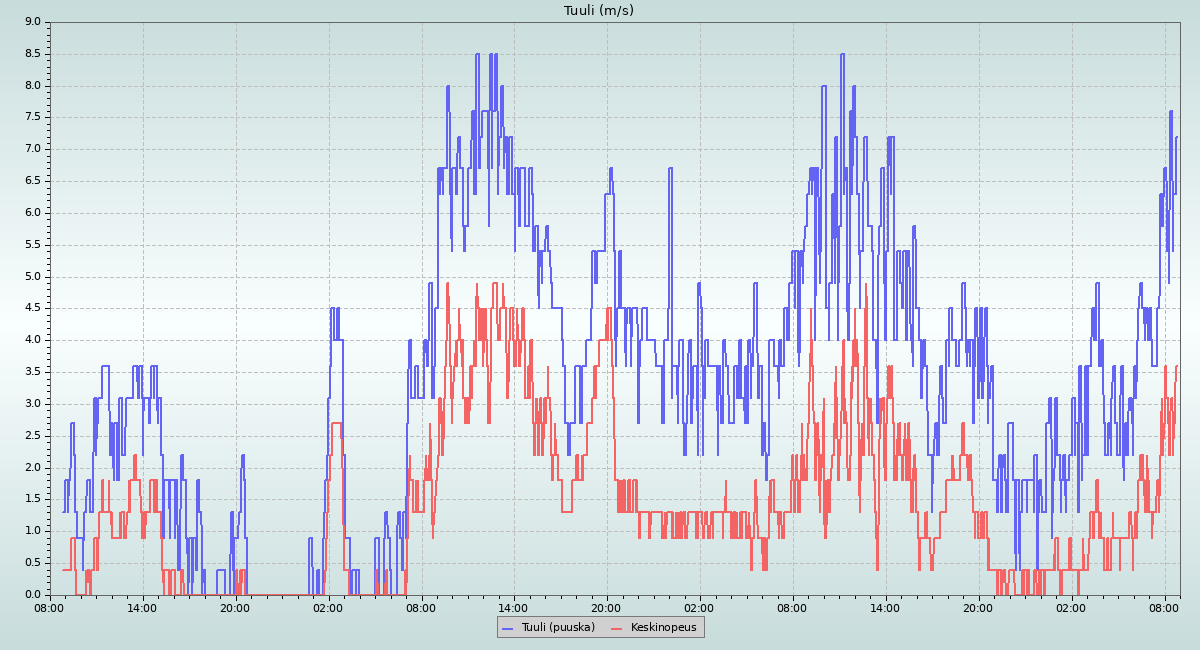Click the chart title Tuuli (m/s)
Viewport: 1200px width, 650px height.
pos(599,11)
